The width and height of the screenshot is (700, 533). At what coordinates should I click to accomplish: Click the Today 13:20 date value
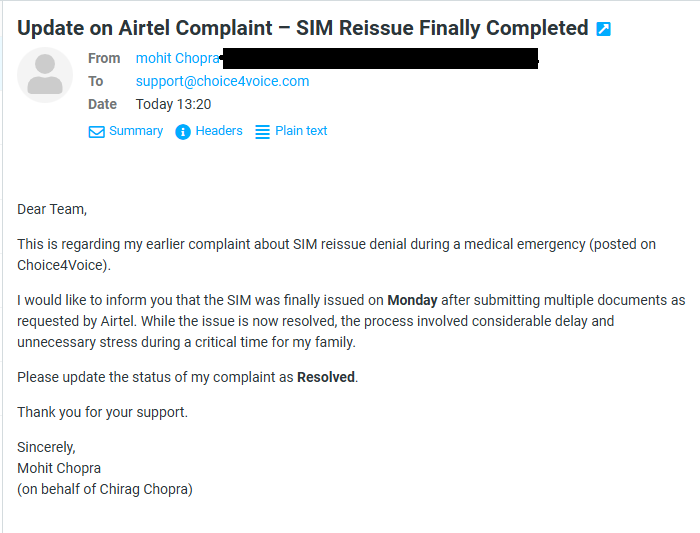tap(173, 104)
